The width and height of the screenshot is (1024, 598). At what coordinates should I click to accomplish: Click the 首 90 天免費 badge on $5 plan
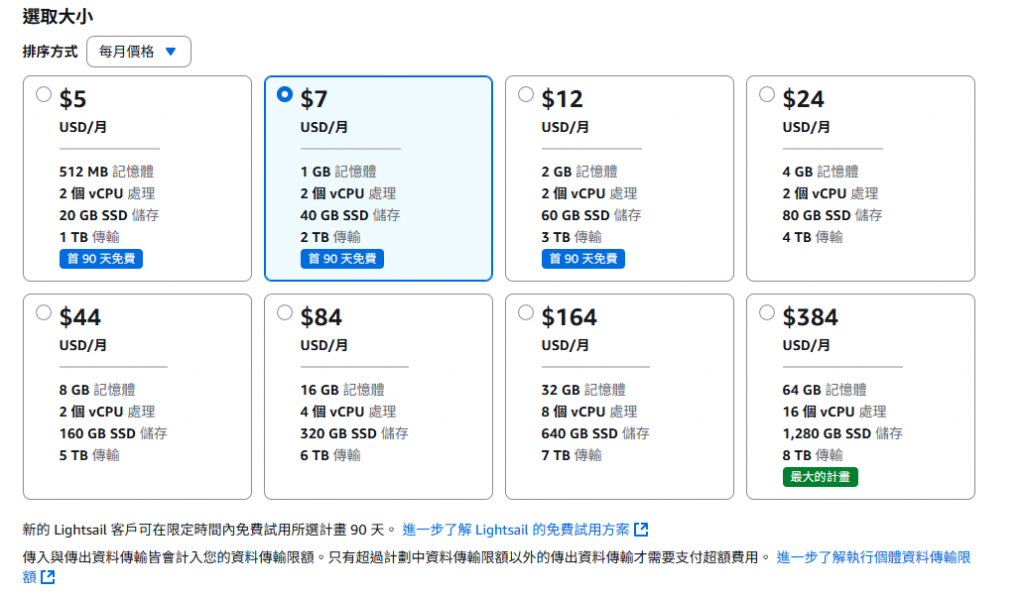tap(100, 259)
